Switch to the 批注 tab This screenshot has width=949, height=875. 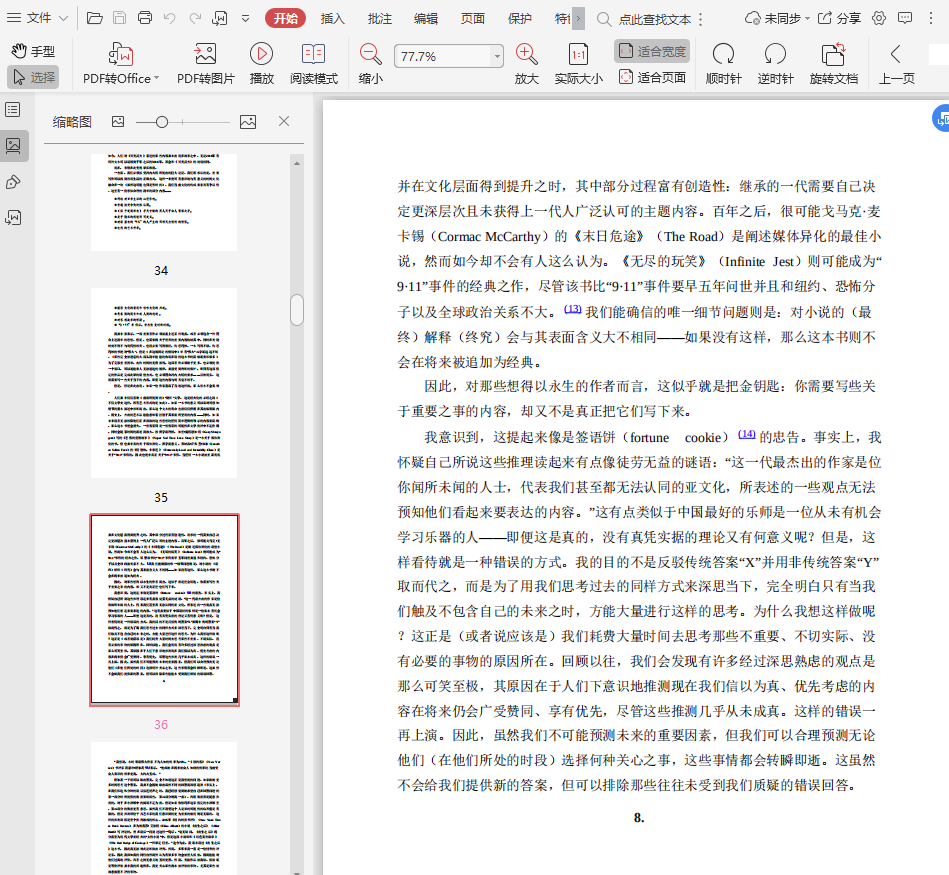click(379, 19)
